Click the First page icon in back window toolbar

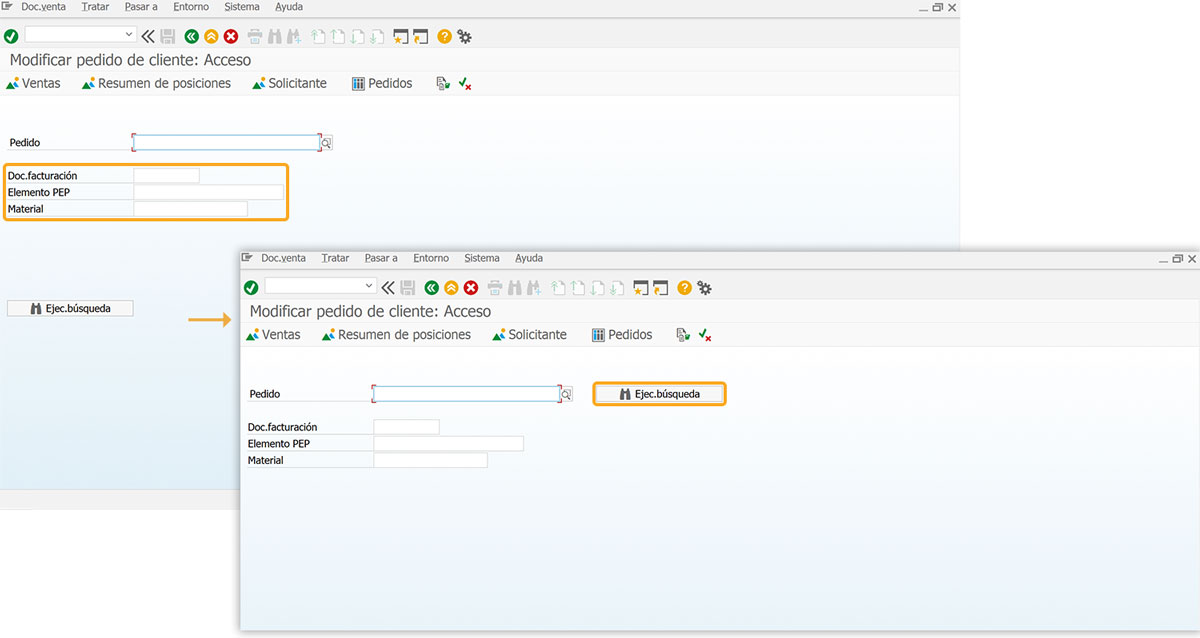pos(319,36)
